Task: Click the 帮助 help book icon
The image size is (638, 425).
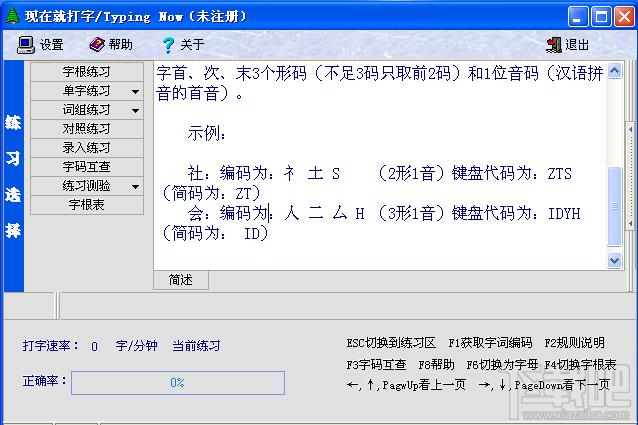Action: [97, 44]
